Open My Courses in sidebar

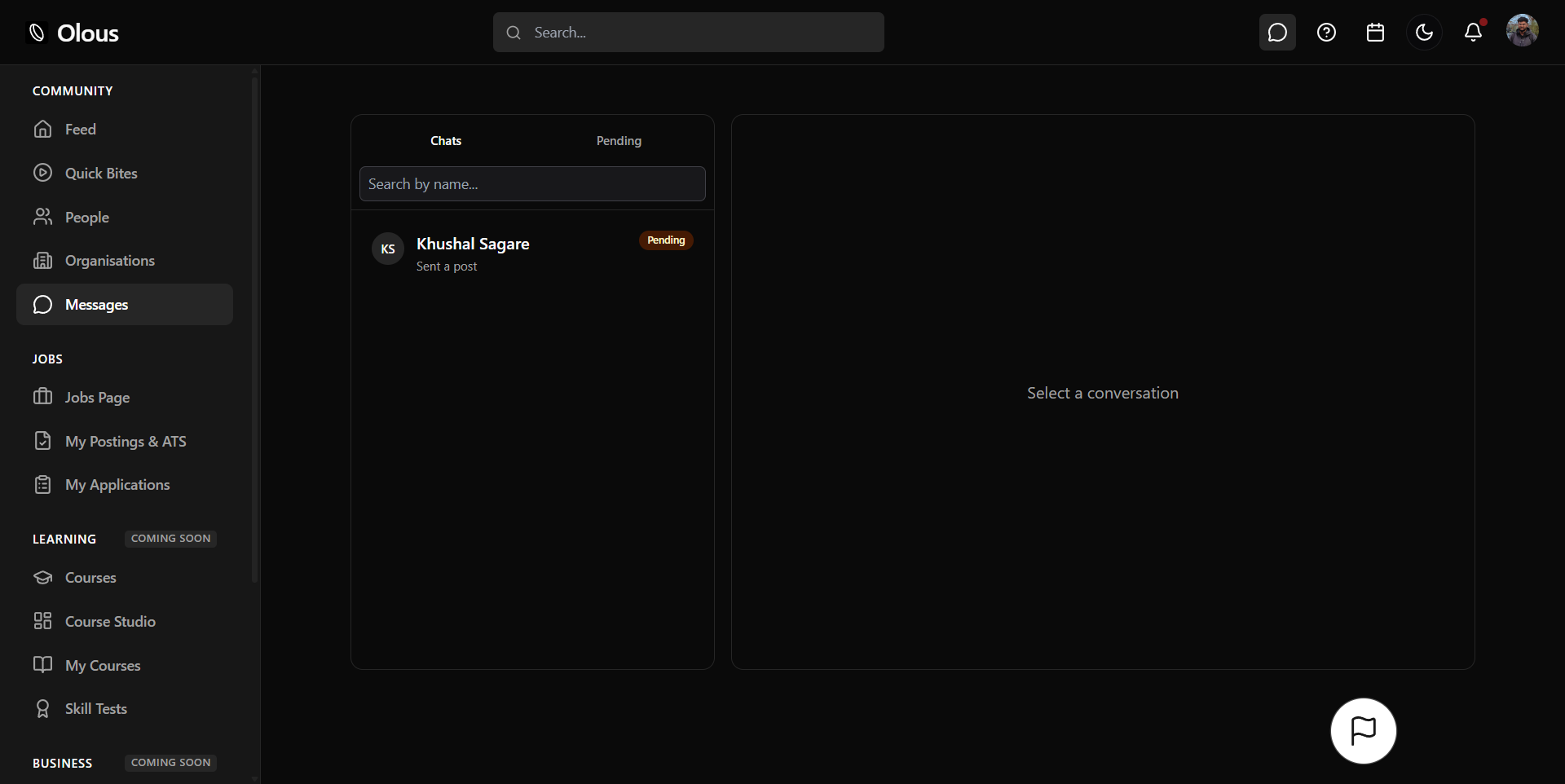pos(125,665)
